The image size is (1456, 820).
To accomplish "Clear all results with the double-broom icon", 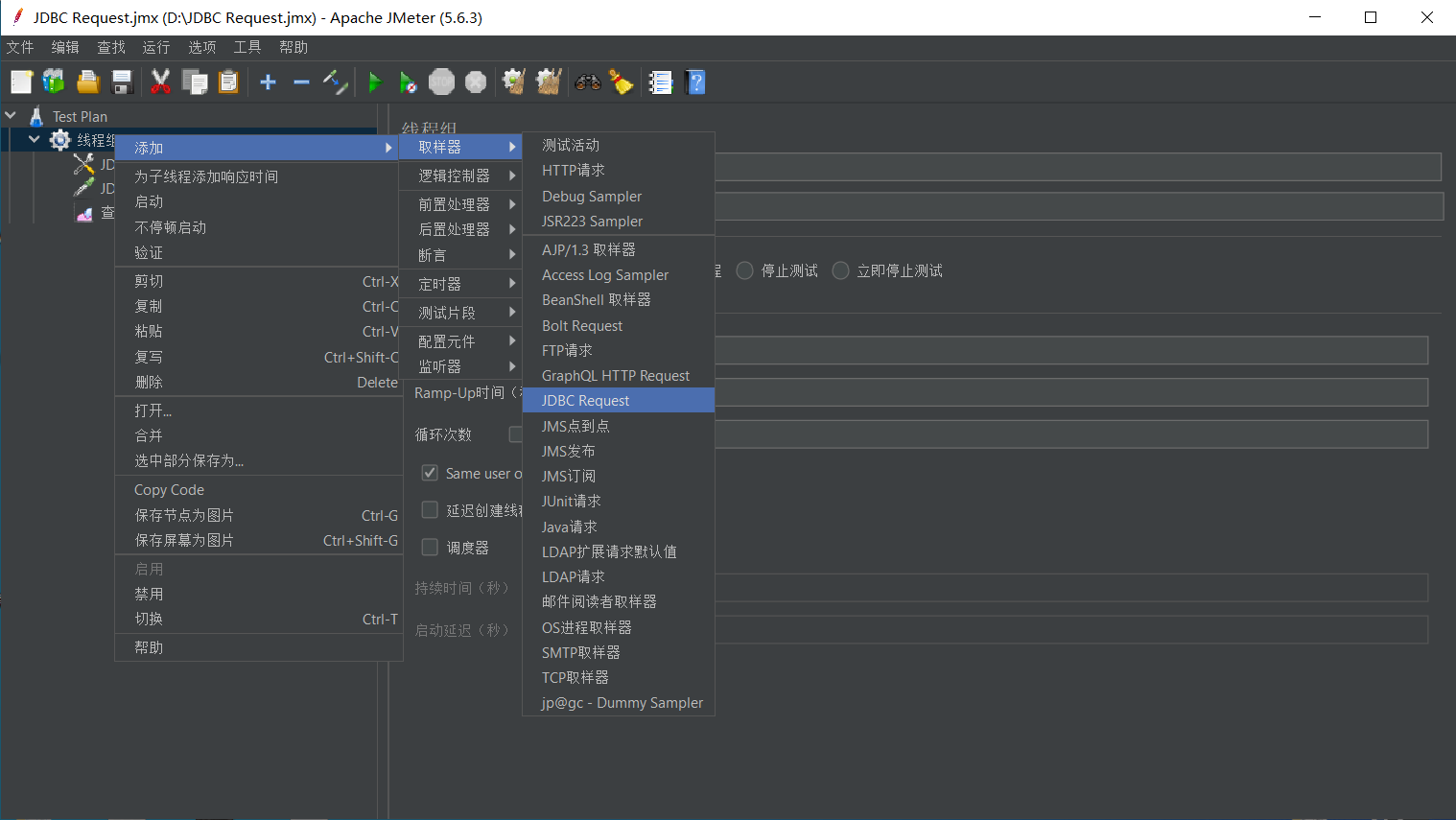I will 549,82.
